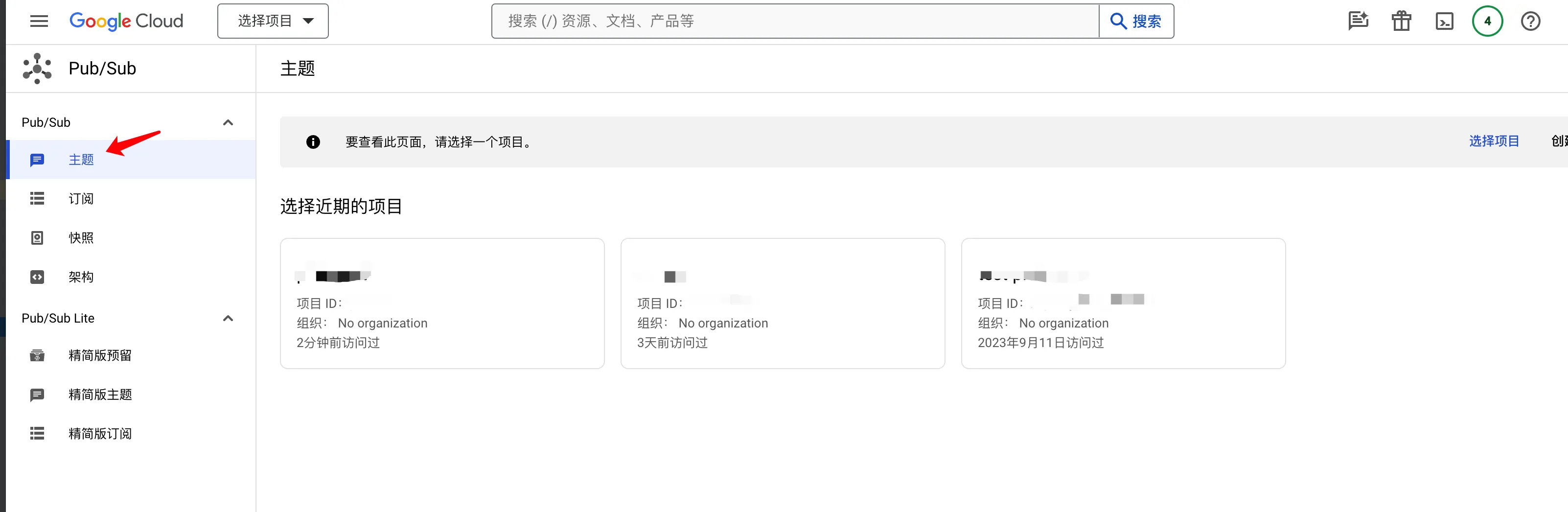Click the 精简版主题 message icon
The image size is (1568, 512).
pos(37,395)
